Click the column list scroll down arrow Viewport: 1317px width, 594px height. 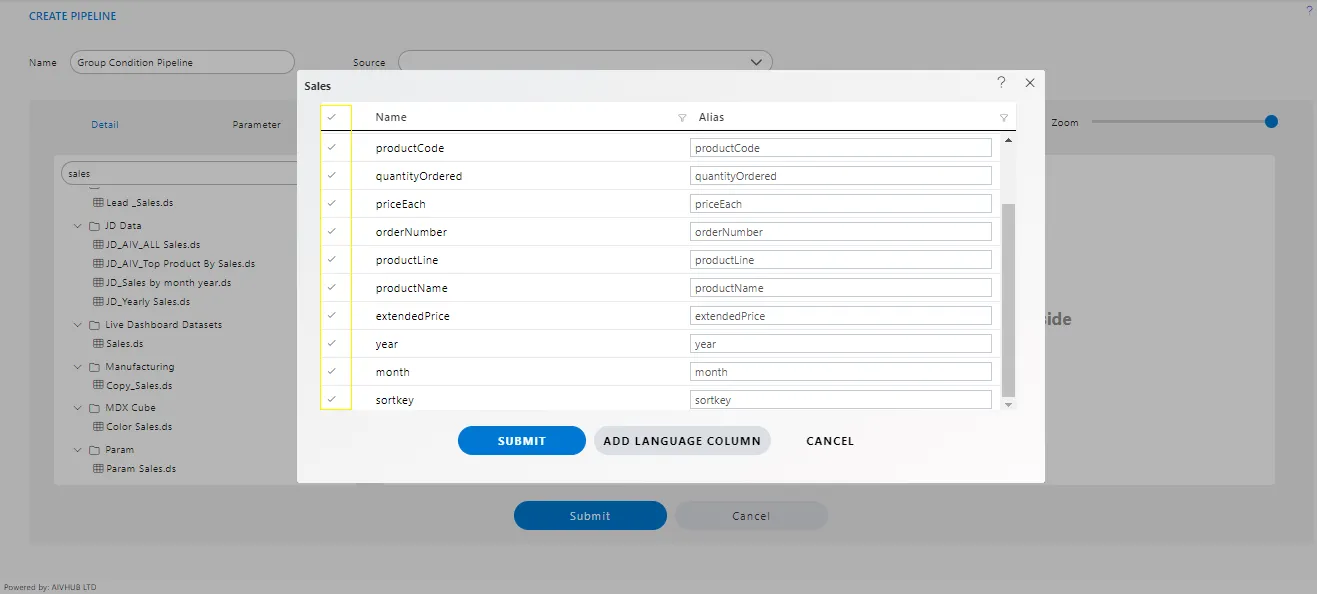[1008, 404]
